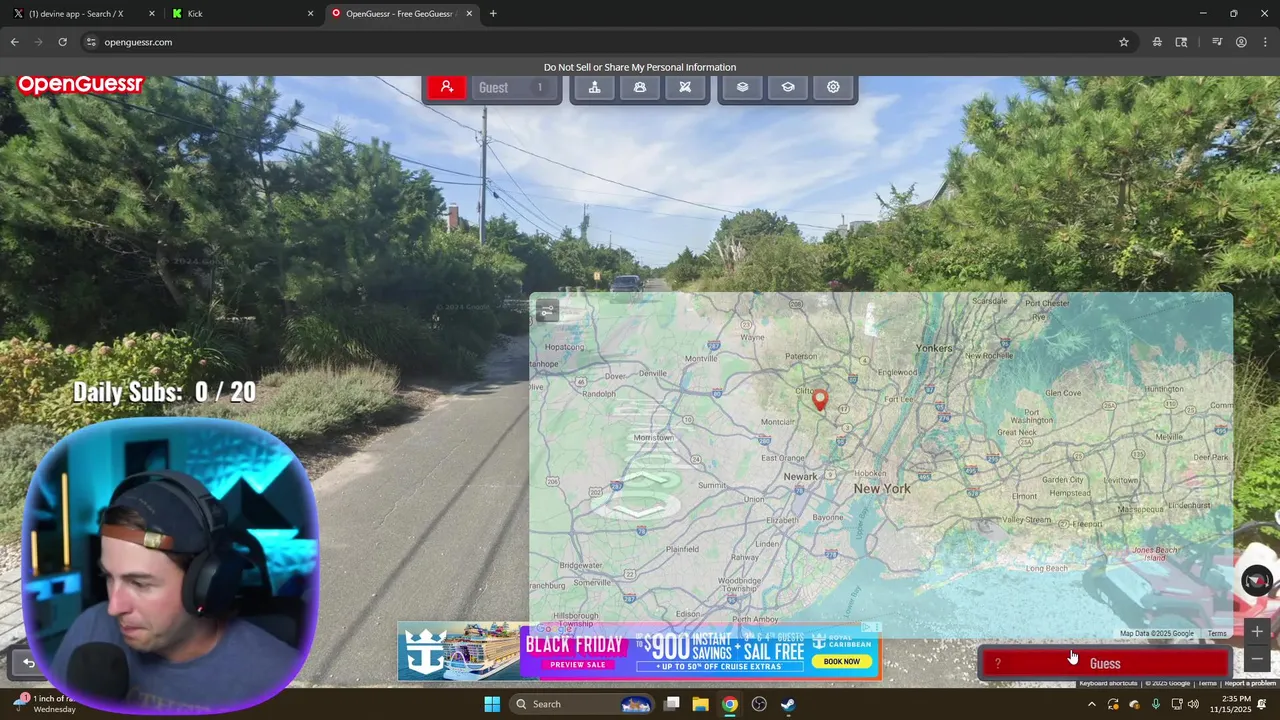Open Chrome three-dot menu
This screenshot has height=720, width=1280.
1265,42
